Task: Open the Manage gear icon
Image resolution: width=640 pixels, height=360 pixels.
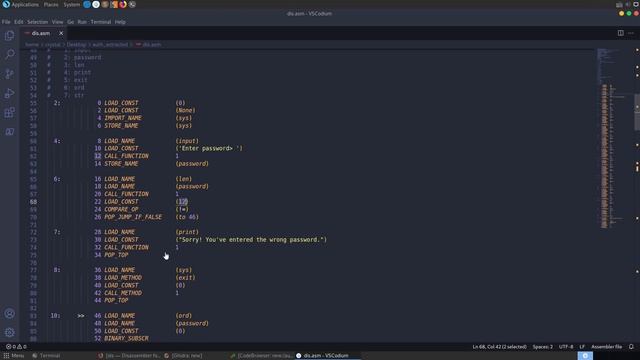Action: coord(9,332)
